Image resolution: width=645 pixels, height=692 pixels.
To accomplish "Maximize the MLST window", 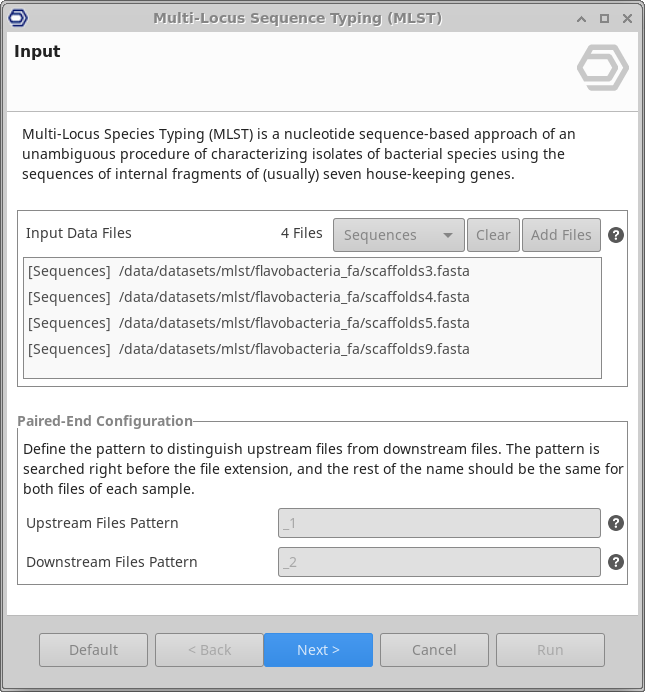I will 605,19.
